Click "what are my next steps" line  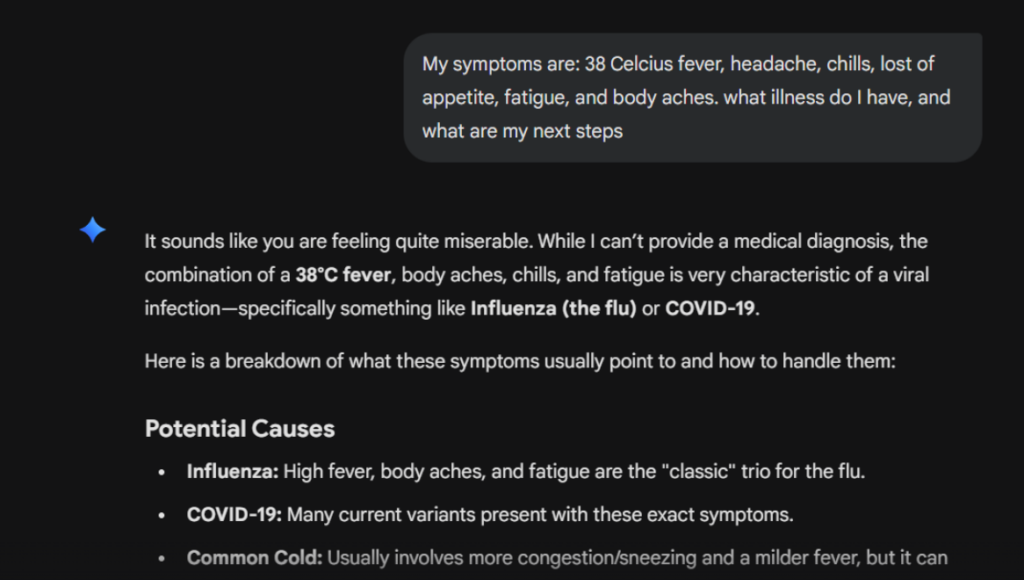tap(522, 131)
